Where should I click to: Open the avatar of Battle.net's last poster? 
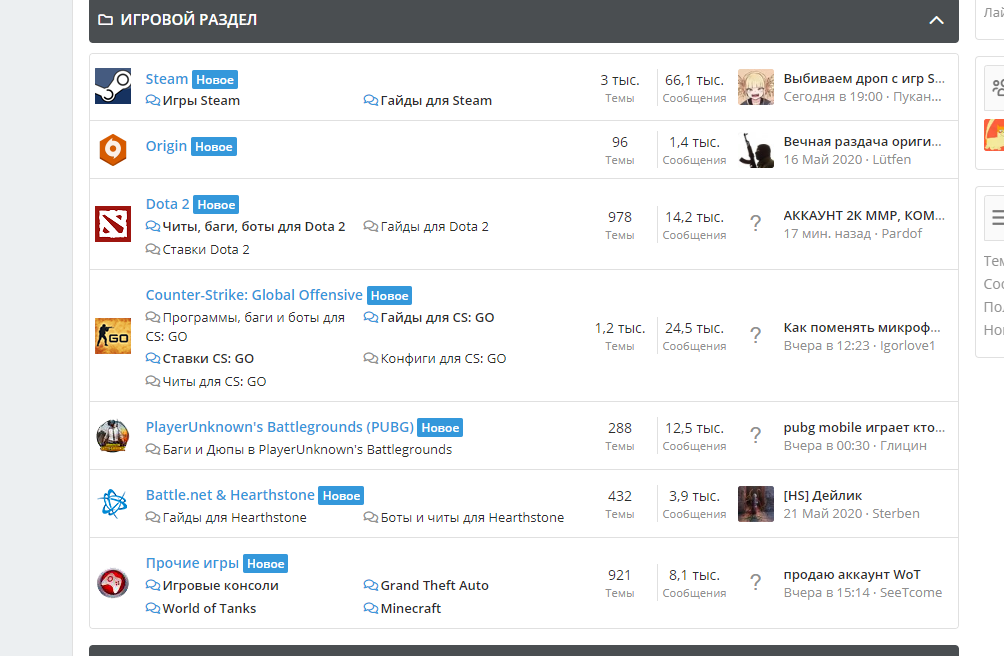pos(756,504)
